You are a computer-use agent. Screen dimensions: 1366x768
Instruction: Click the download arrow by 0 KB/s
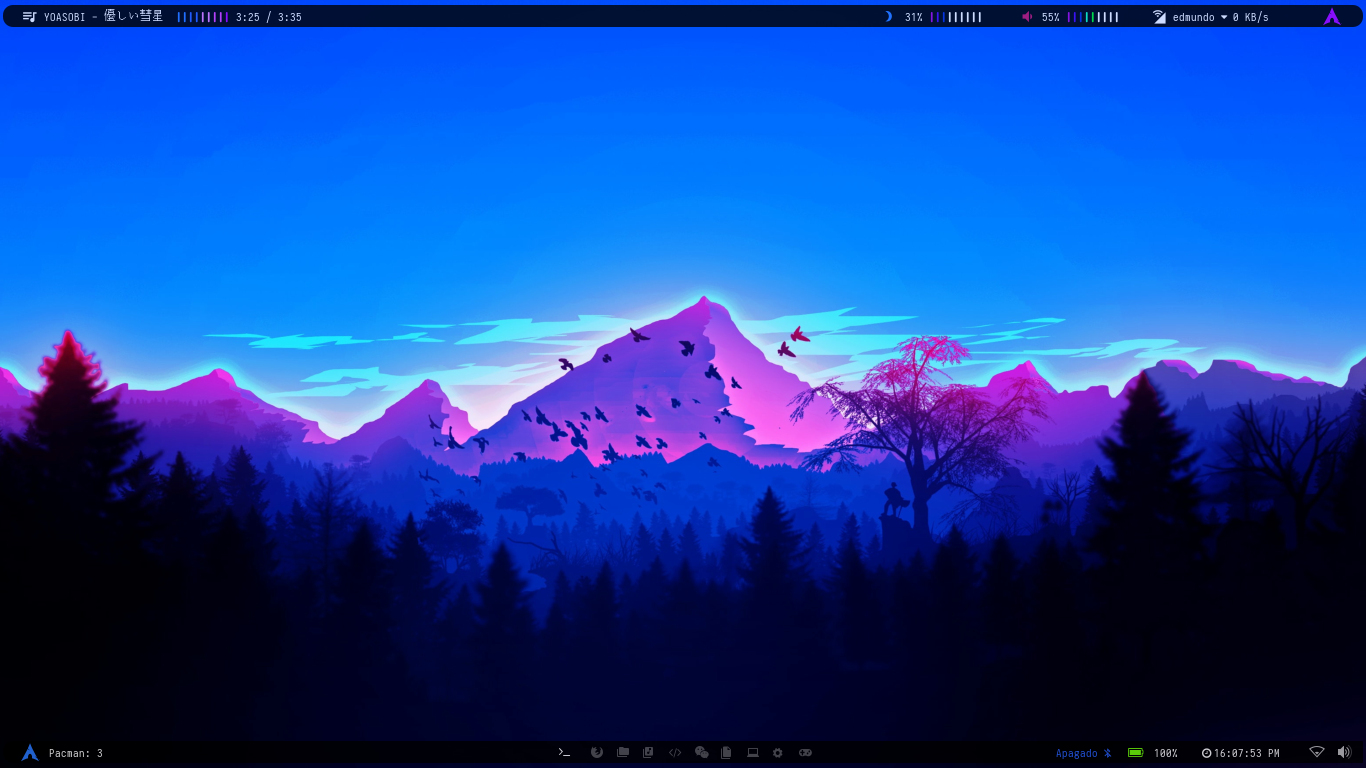coord(1224,17)
